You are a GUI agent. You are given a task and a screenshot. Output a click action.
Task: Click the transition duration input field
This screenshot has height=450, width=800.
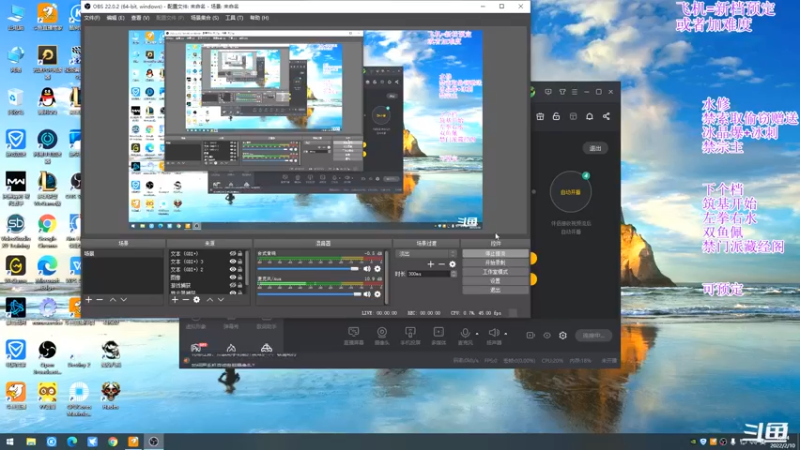point(429,274)
